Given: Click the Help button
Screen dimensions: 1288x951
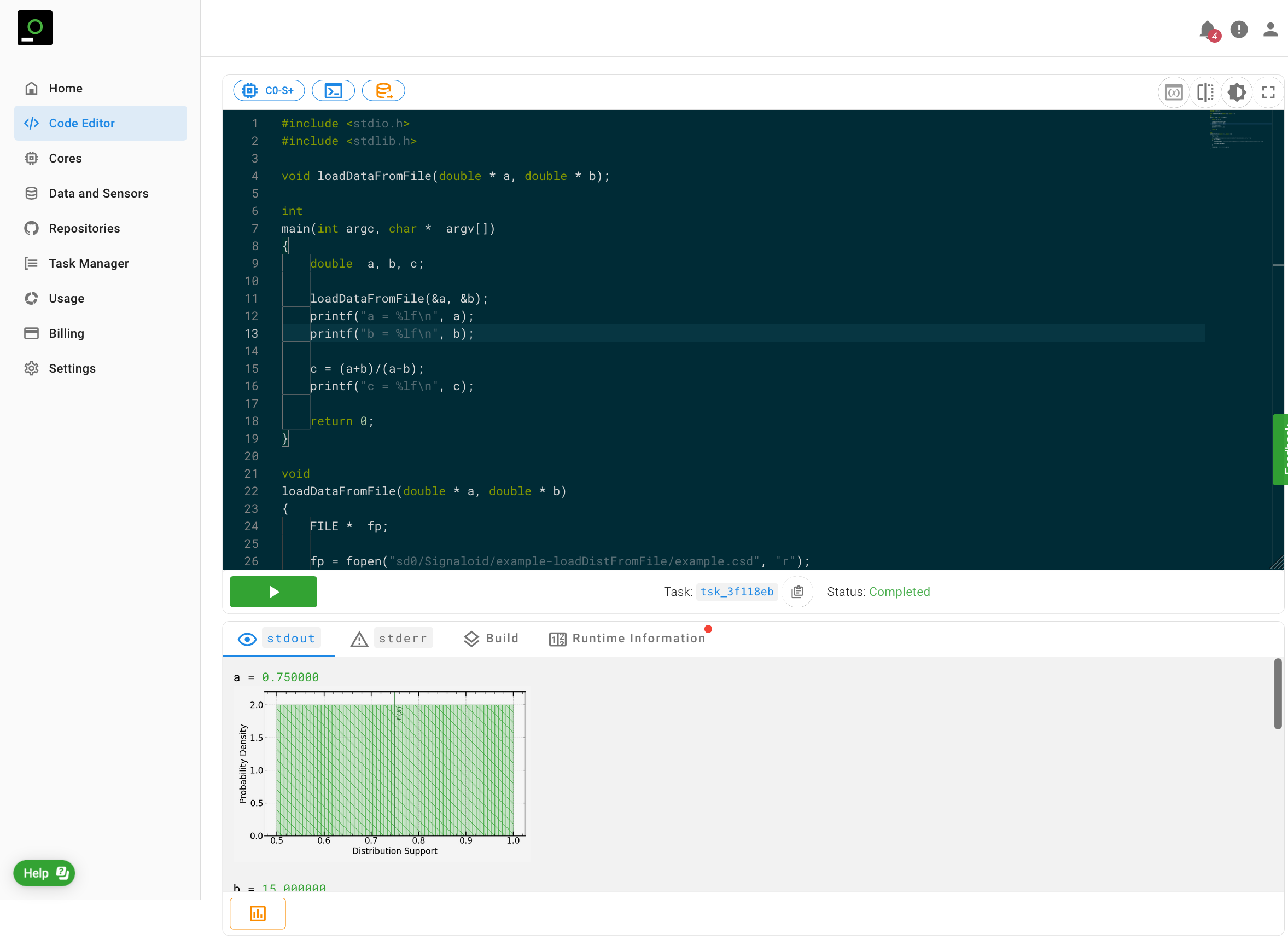Looking at the screenshot, I should click(x=44, y=873).
